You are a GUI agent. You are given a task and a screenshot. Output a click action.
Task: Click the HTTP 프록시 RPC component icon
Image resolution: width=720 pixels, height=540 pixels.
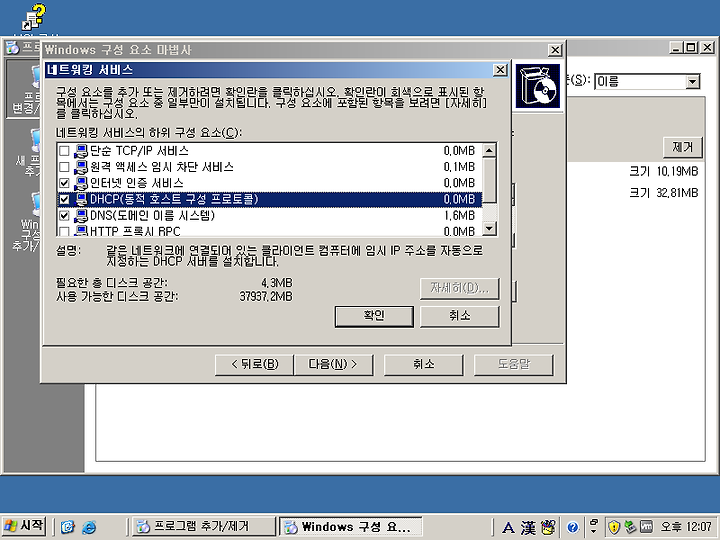click(81, 231)
